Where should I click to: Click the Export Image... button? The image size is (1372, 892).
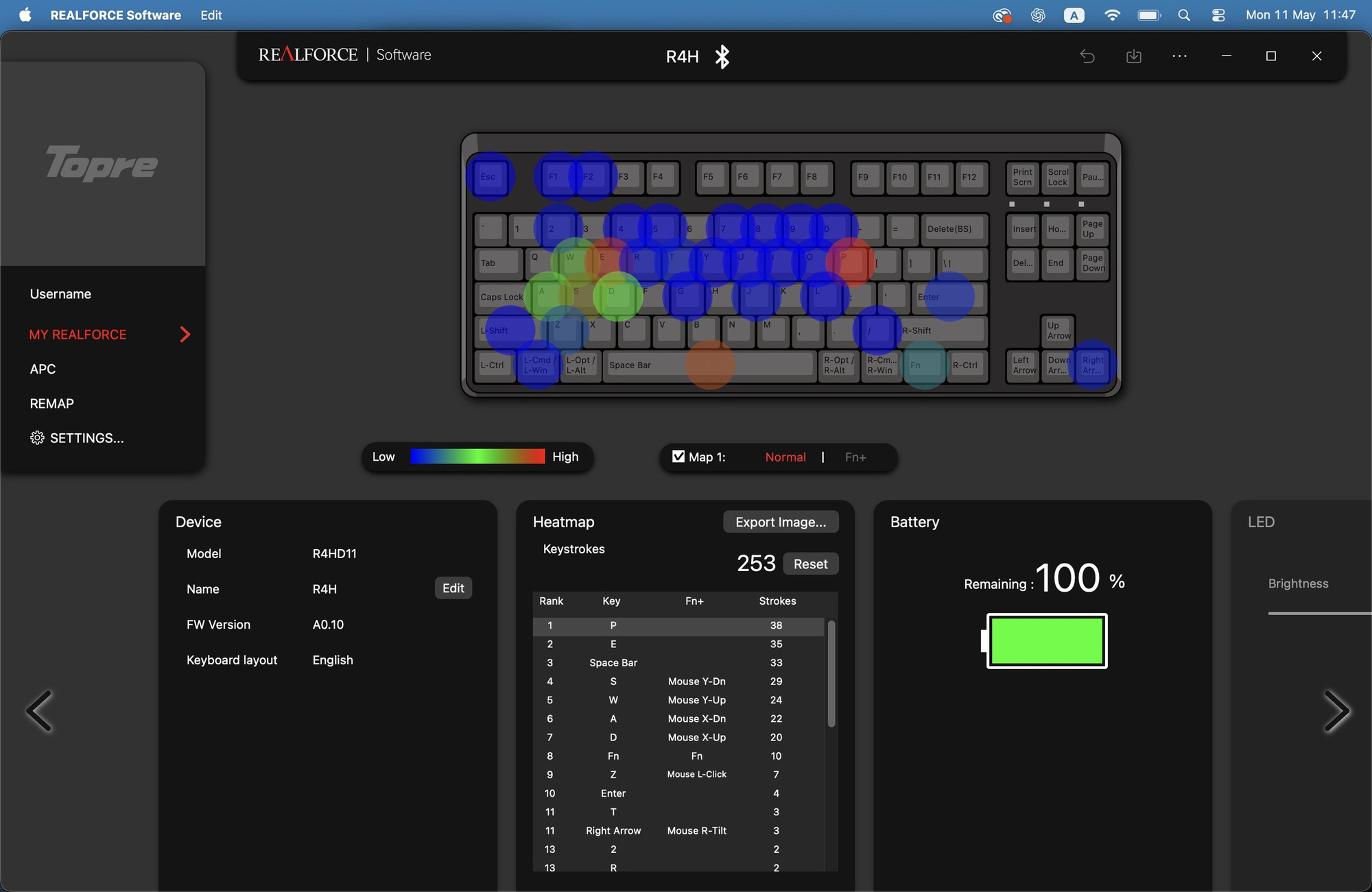781,522
